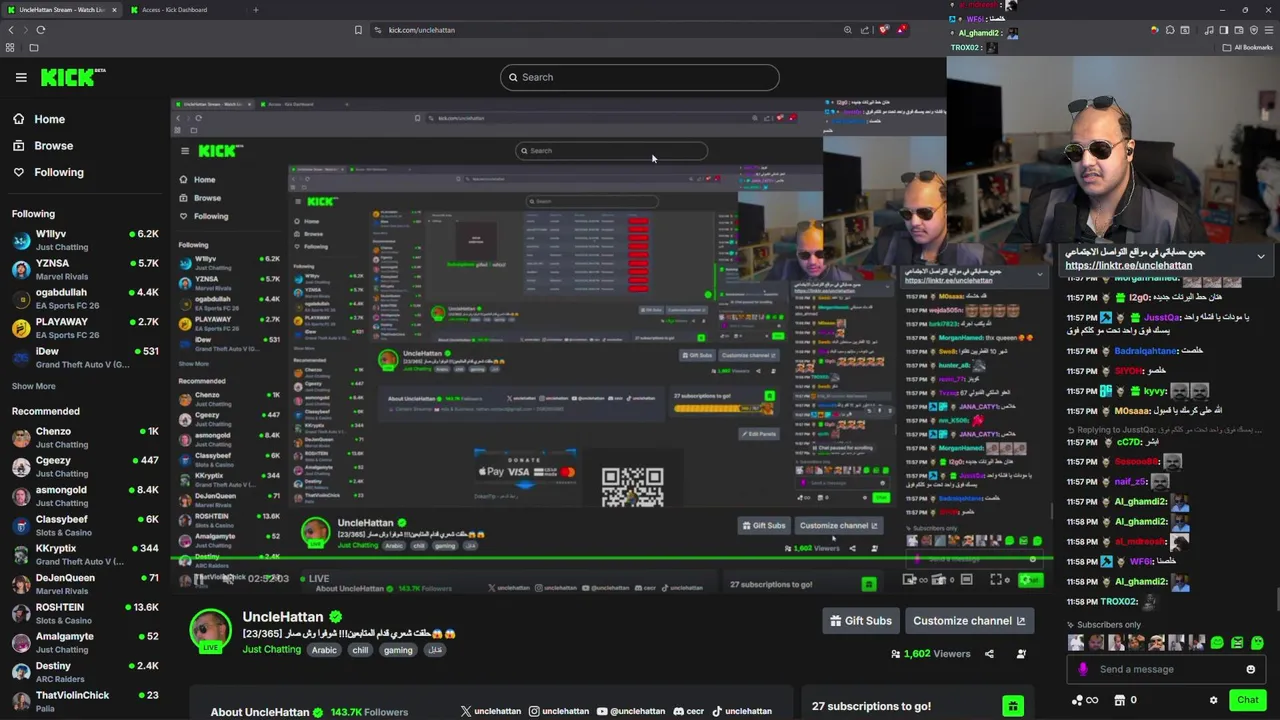Viewport: 1280px width, 720px height.
Task: Open Chenzo recommended channel
Action: pyautogui.click(x=85, y=437)
